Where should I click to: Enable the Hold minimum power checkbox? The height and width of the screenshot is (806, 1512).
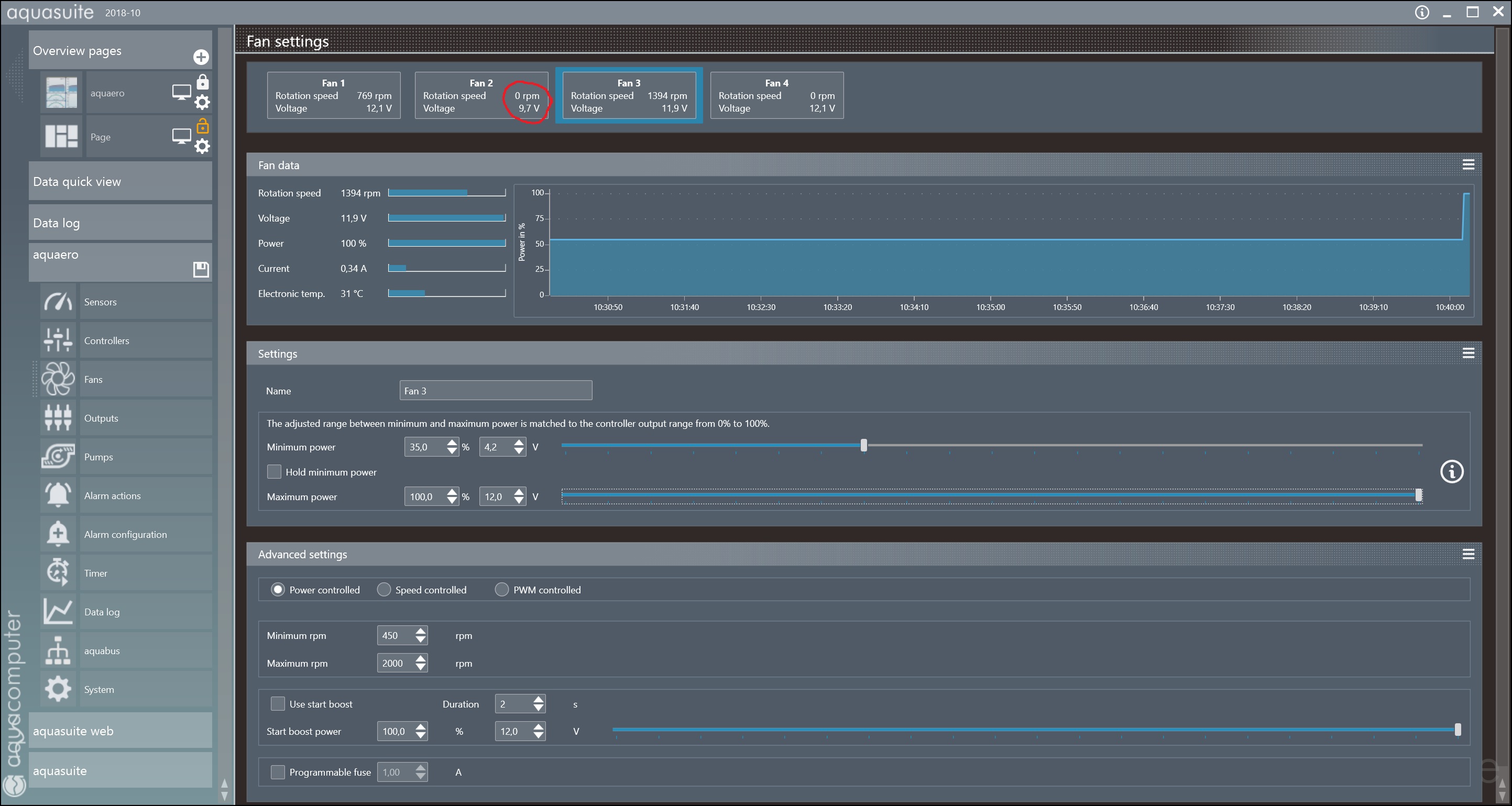click(x=274, y=472)
